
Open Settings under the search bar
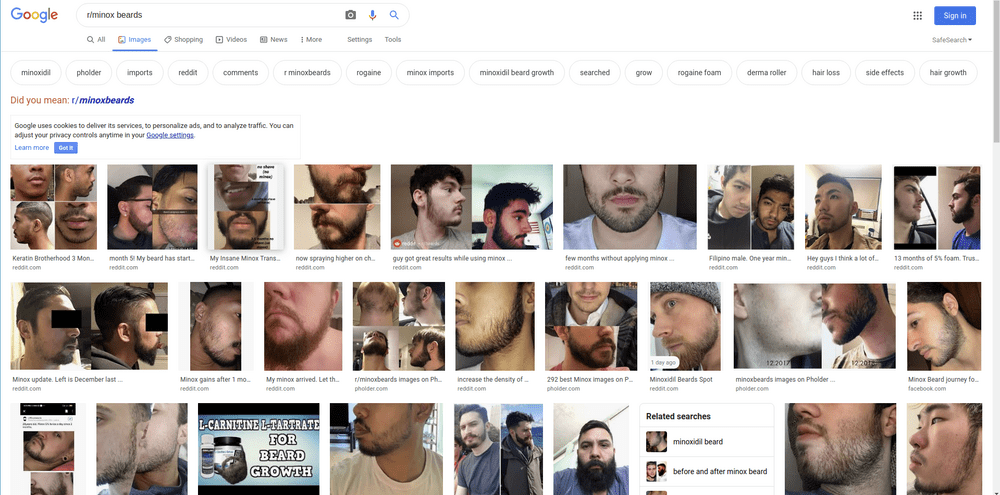click(x=360, y=40)
